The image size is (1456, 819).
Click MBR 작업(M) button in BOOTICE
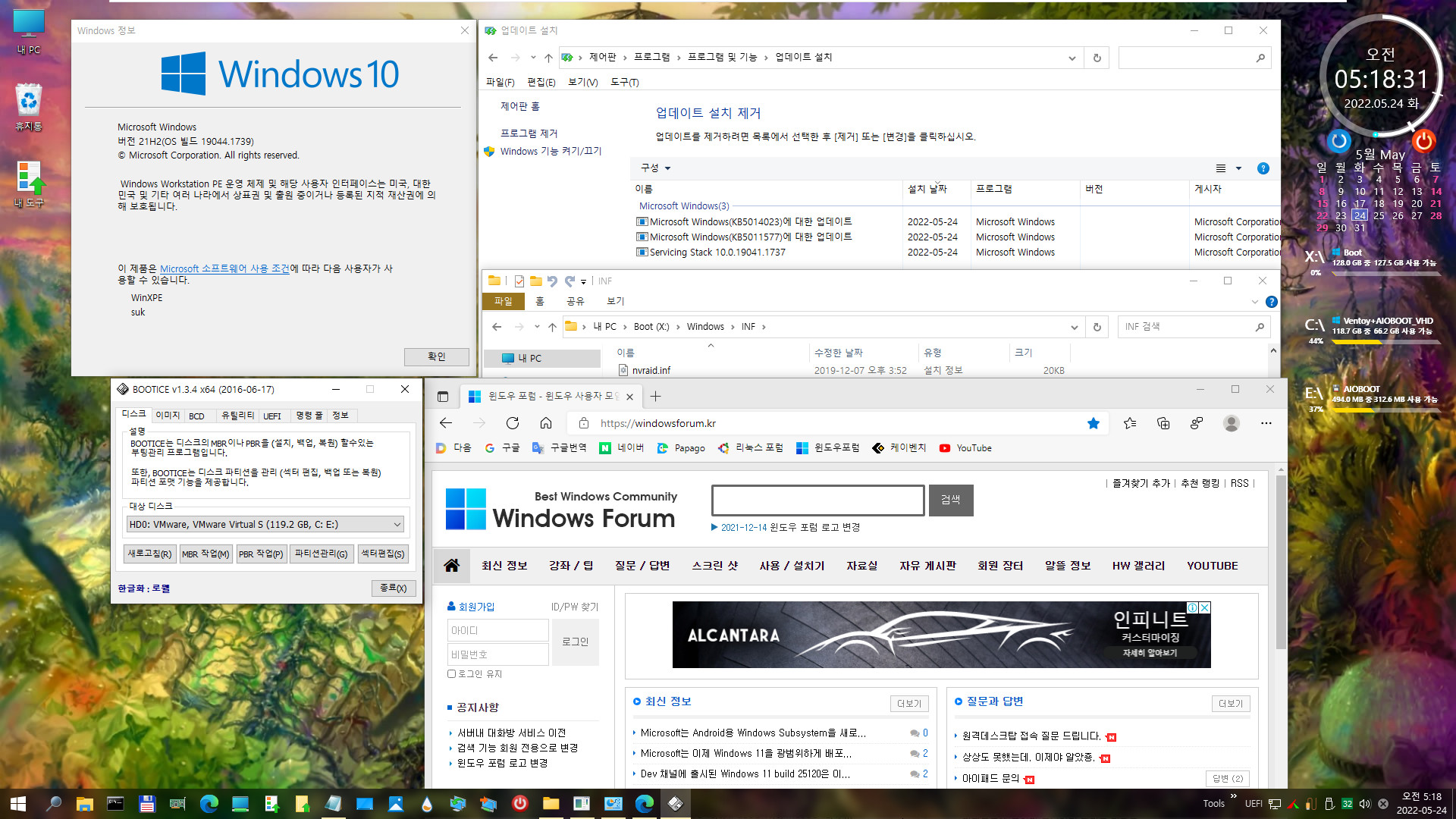coord(205,554)
